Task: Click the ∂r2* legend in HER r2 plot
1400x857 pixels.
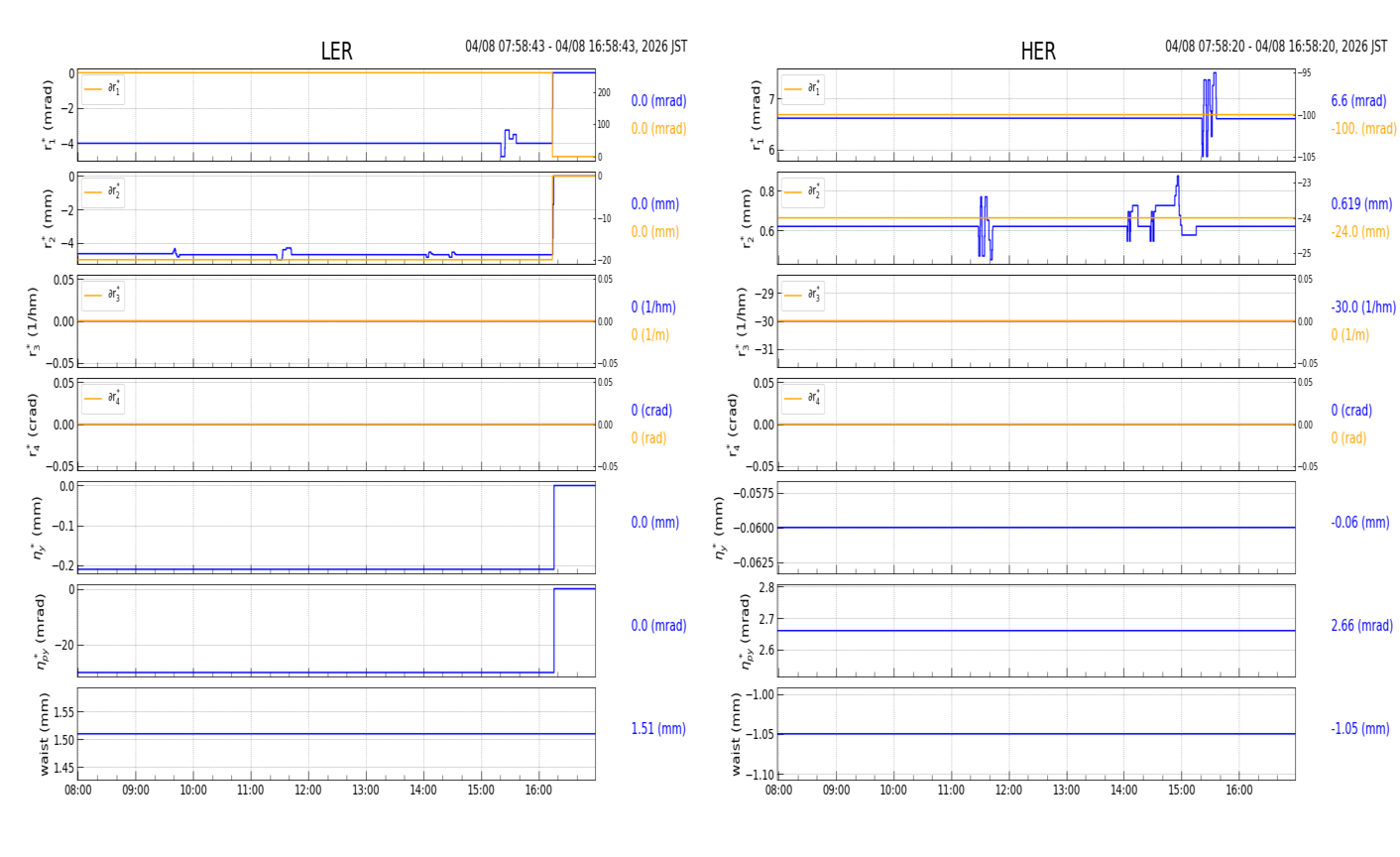Action: (801, 191)
